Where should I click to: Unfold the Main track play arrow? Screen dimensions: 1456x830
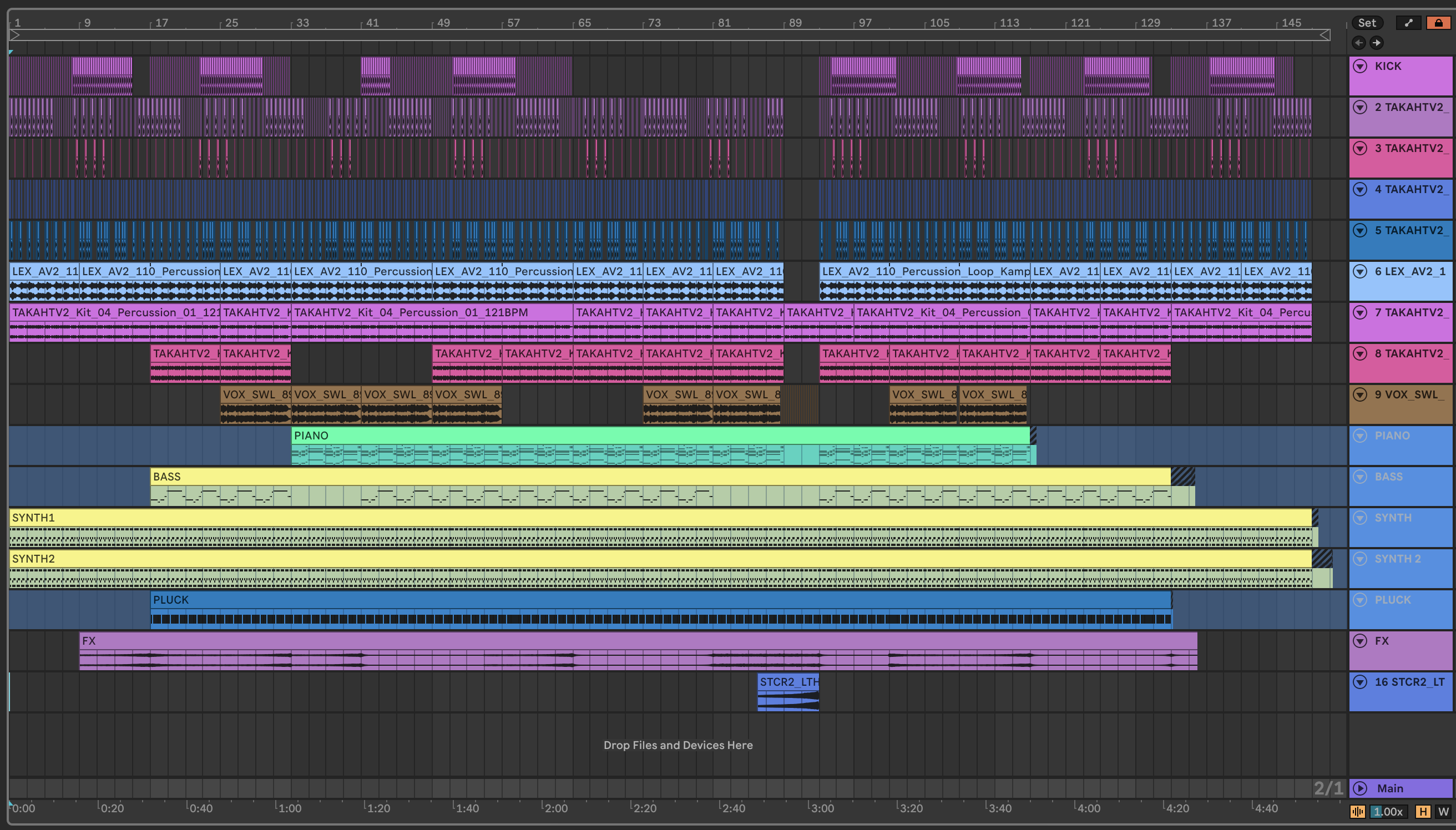point(1360,788)
